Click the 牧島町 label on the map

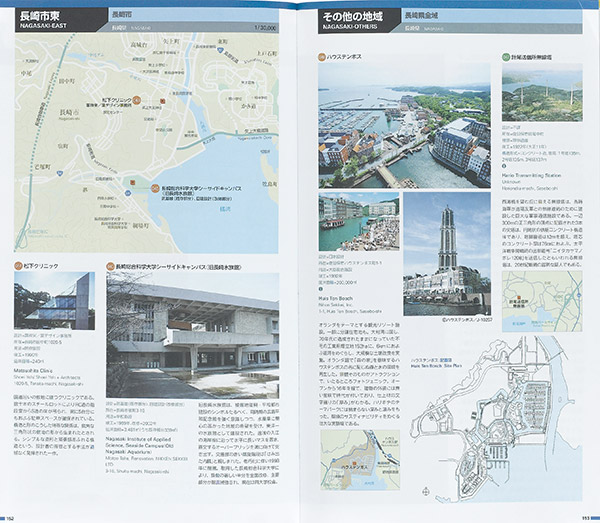269,184
